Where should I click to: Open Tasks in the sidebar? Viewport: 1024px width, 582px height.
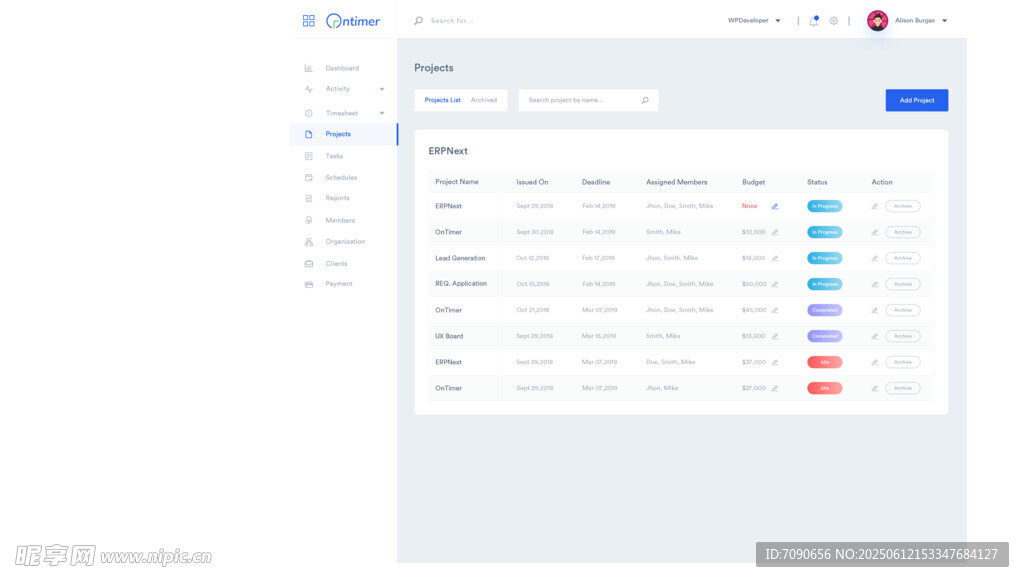[x=334, y=156]
